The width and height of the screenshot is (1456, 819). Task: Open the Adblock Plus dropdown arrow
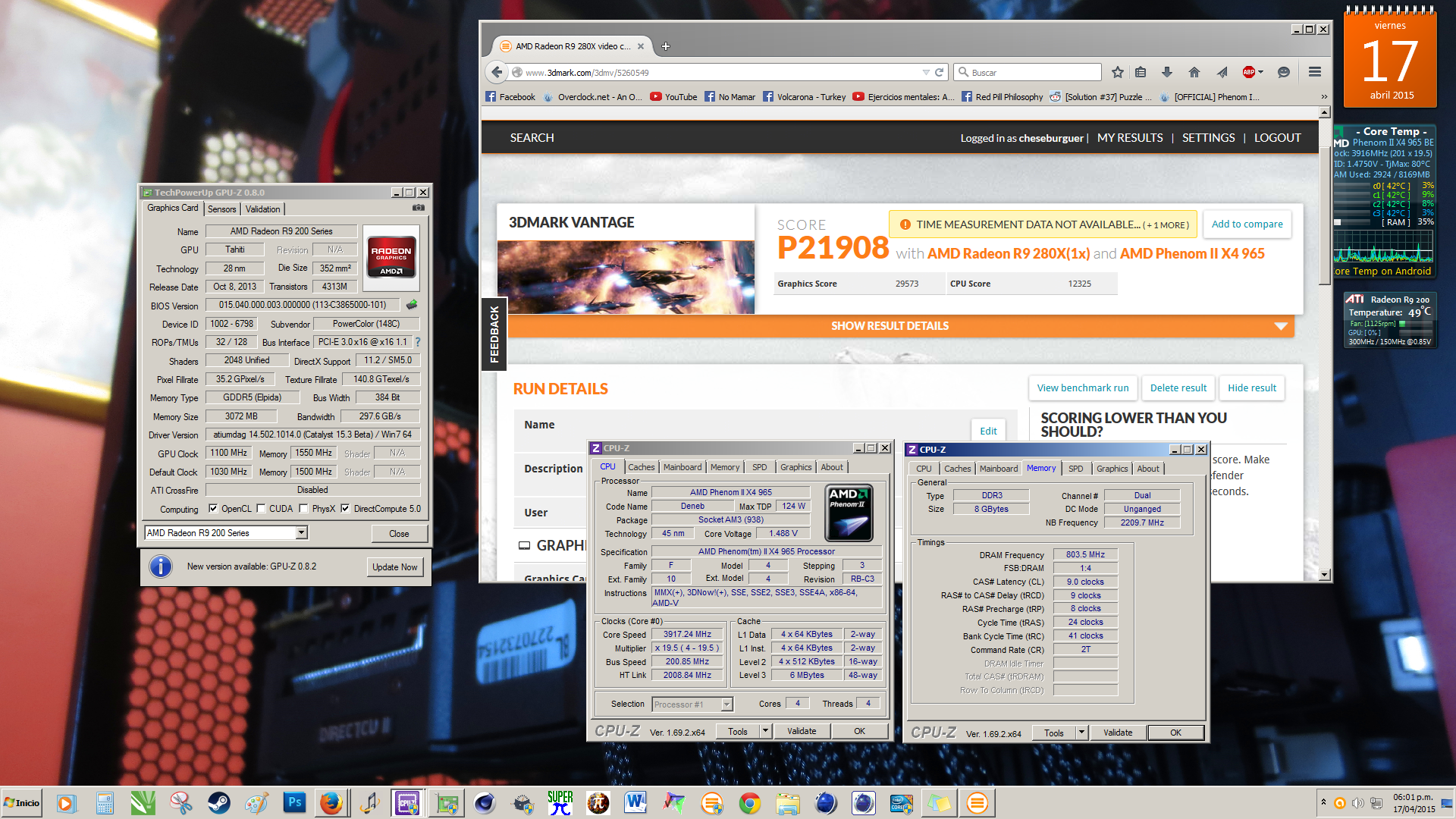1261,73
